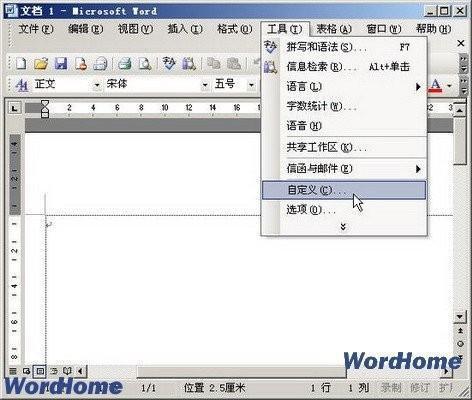Screen dimensions: 472x400
Task: Expand the 正文 style dropdown
Action: [97, 85]
